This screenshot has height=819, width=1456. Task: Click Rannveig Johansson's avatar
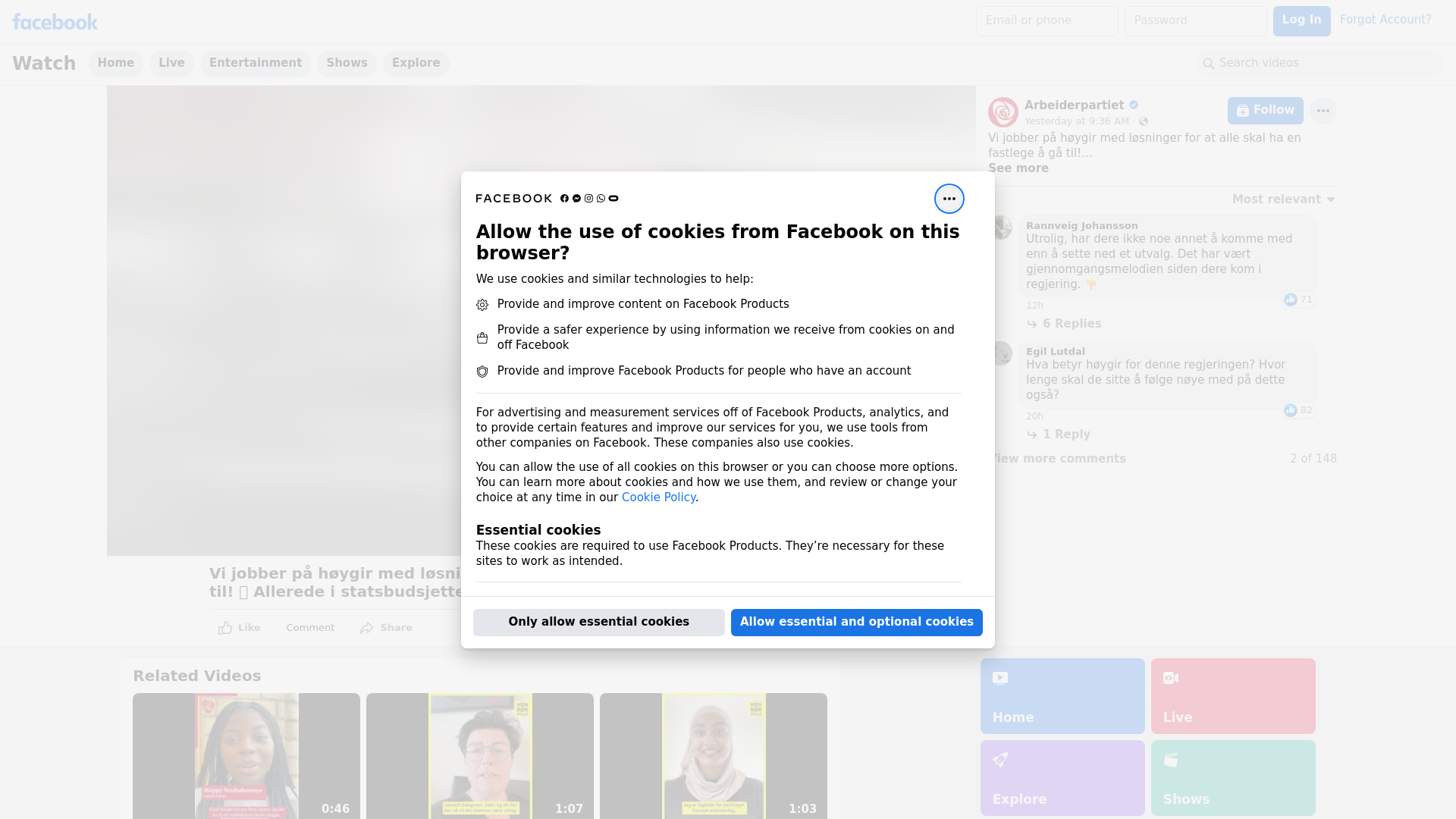tap(1002, 227)
